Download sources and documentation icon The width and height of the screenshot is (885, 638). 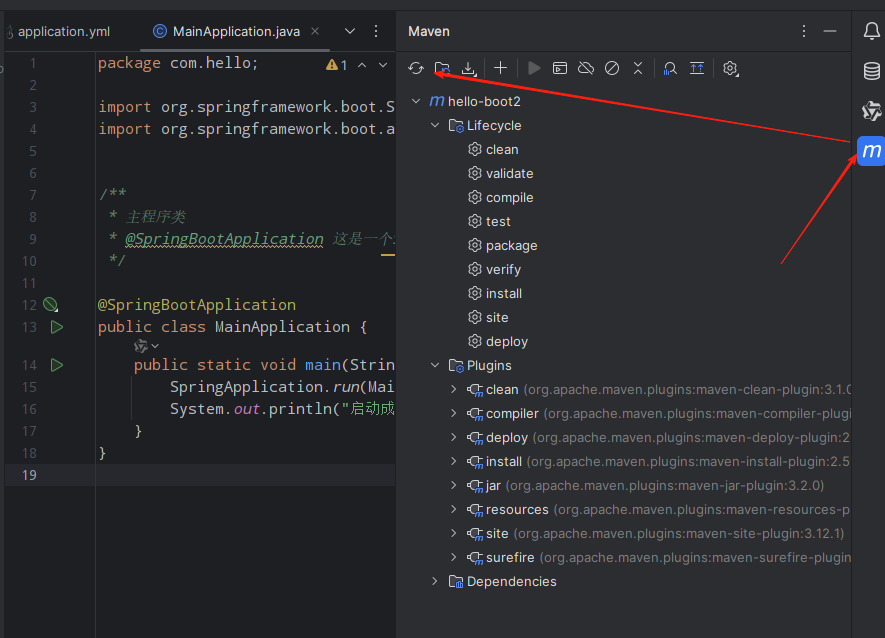click(x=468, y=68)
